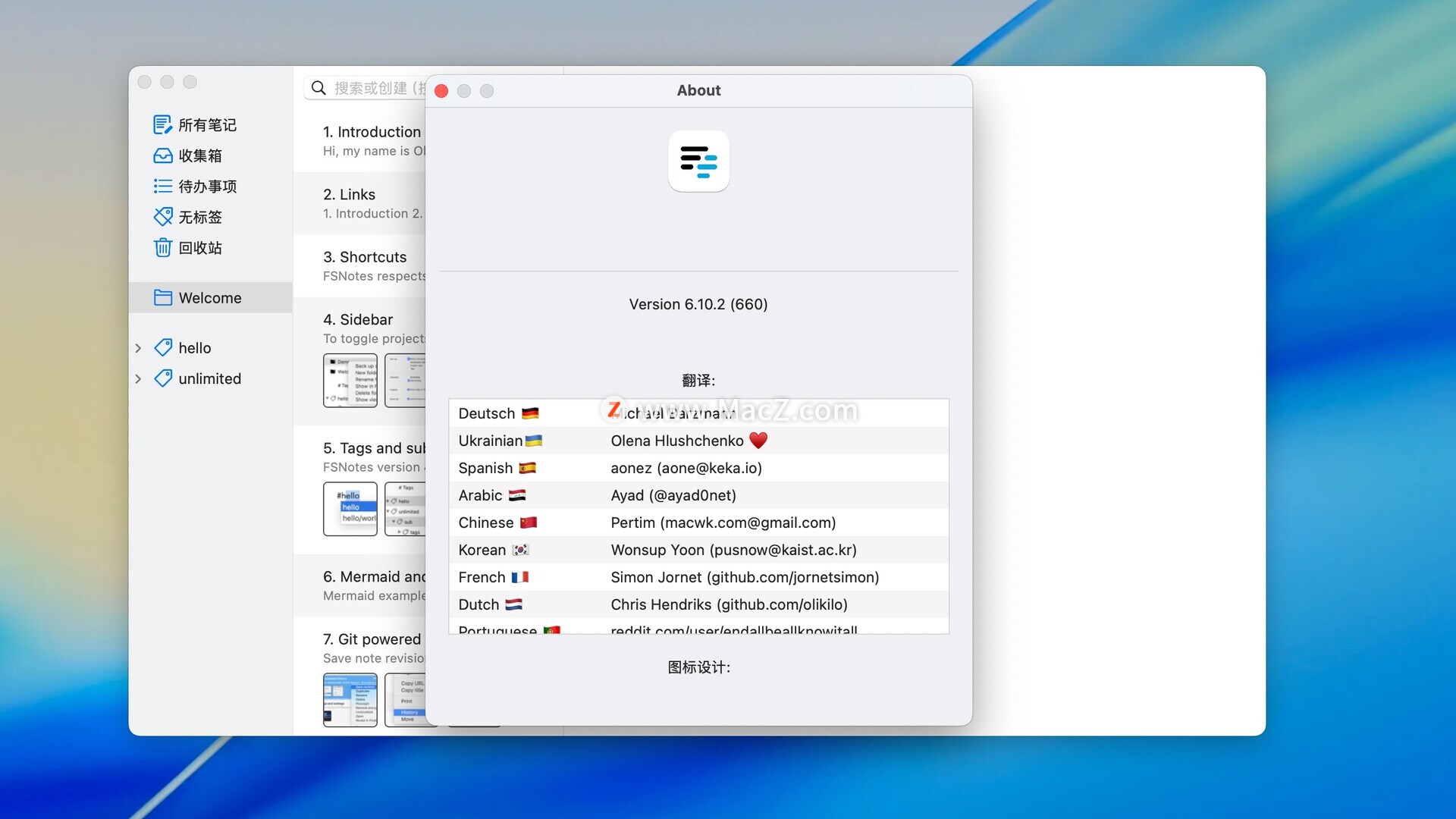Close the About window
This screenshot has width=1456, height=819.
[x=441, y=91]
